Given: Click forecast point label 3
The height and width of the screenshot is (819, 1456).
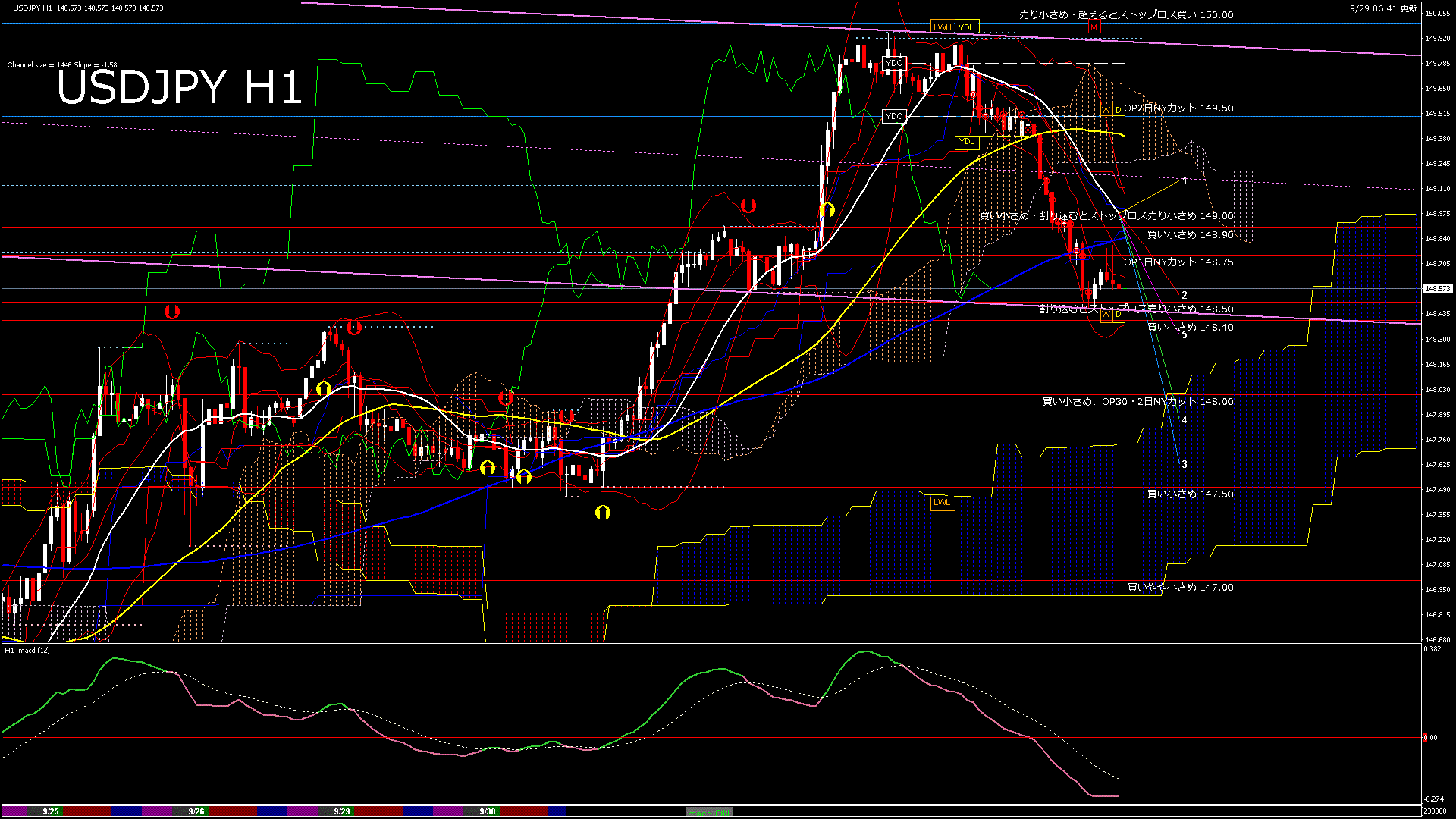Looking at the screenshot, I should point(1185,464).
